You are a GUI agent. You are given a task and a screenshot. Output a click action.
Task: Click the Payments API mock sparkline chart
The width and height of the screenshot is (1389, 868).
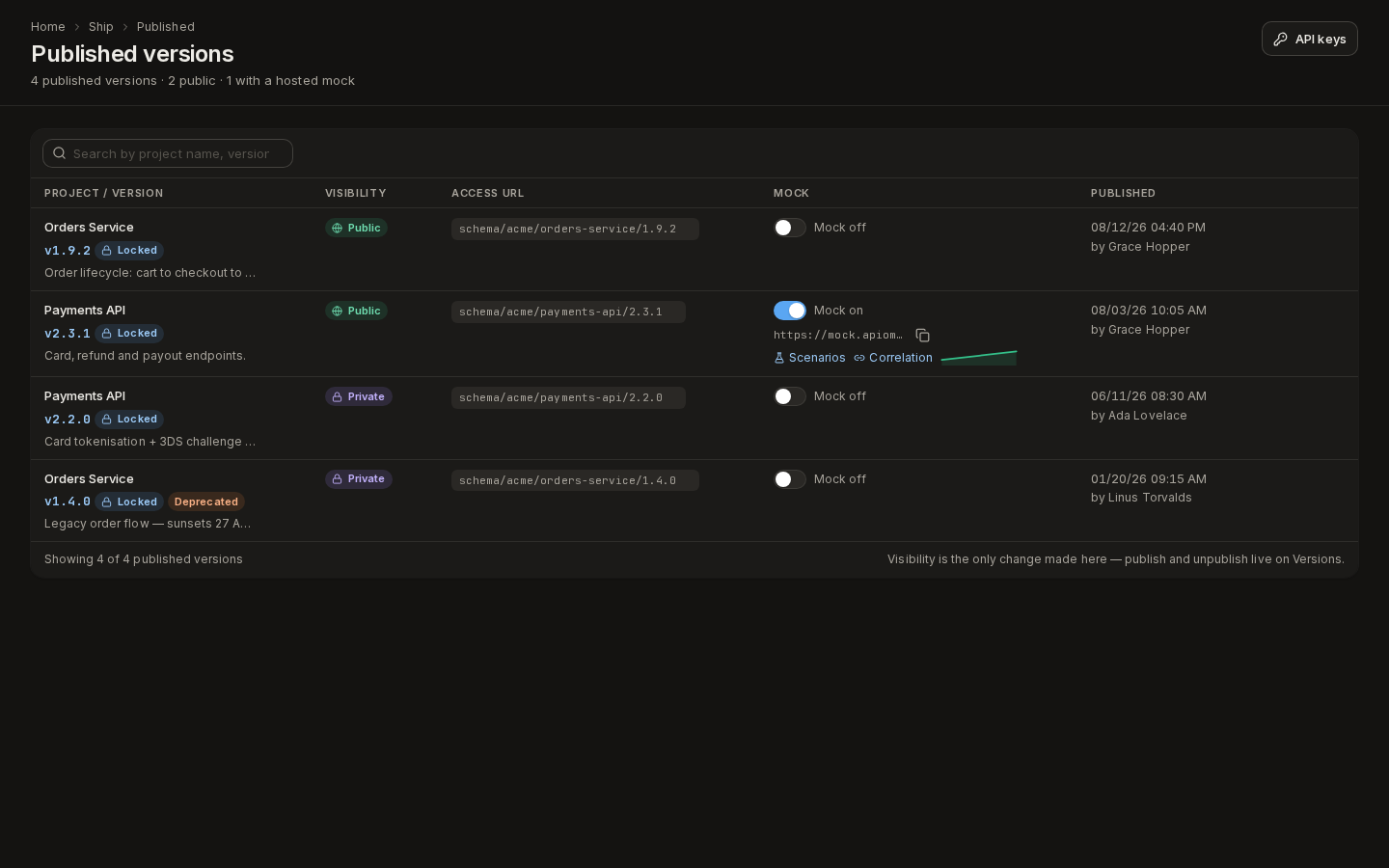point(979,358)
